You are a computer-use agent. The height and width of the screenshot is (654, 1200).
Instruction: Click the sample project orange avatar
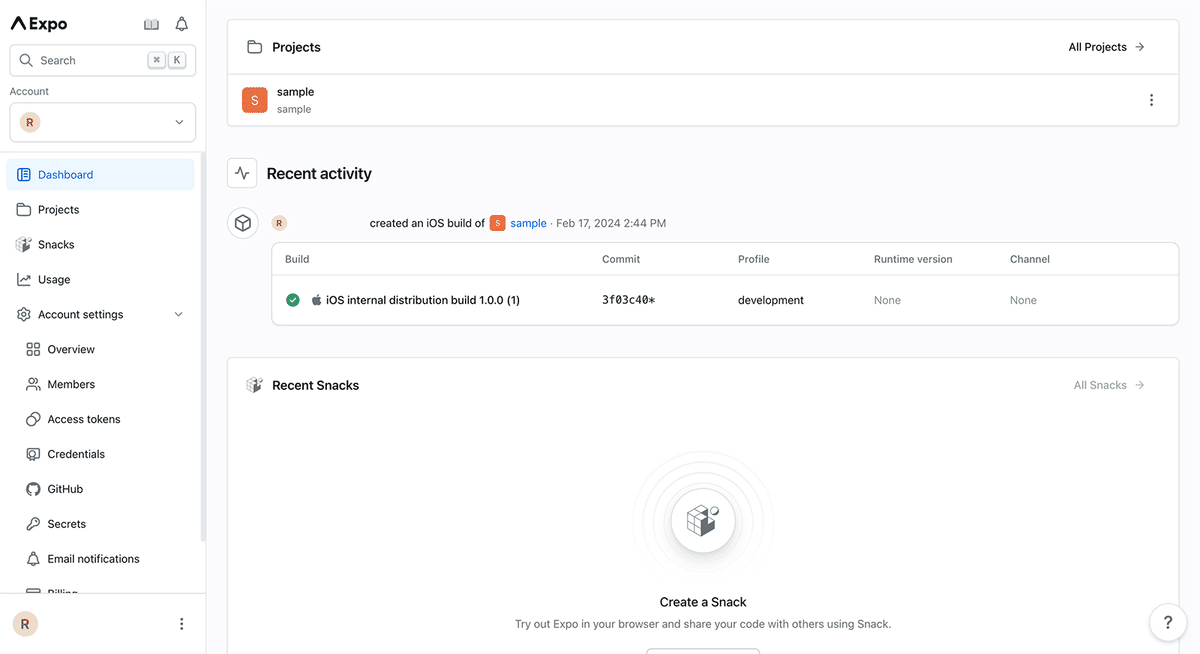(x=254, y=100)
